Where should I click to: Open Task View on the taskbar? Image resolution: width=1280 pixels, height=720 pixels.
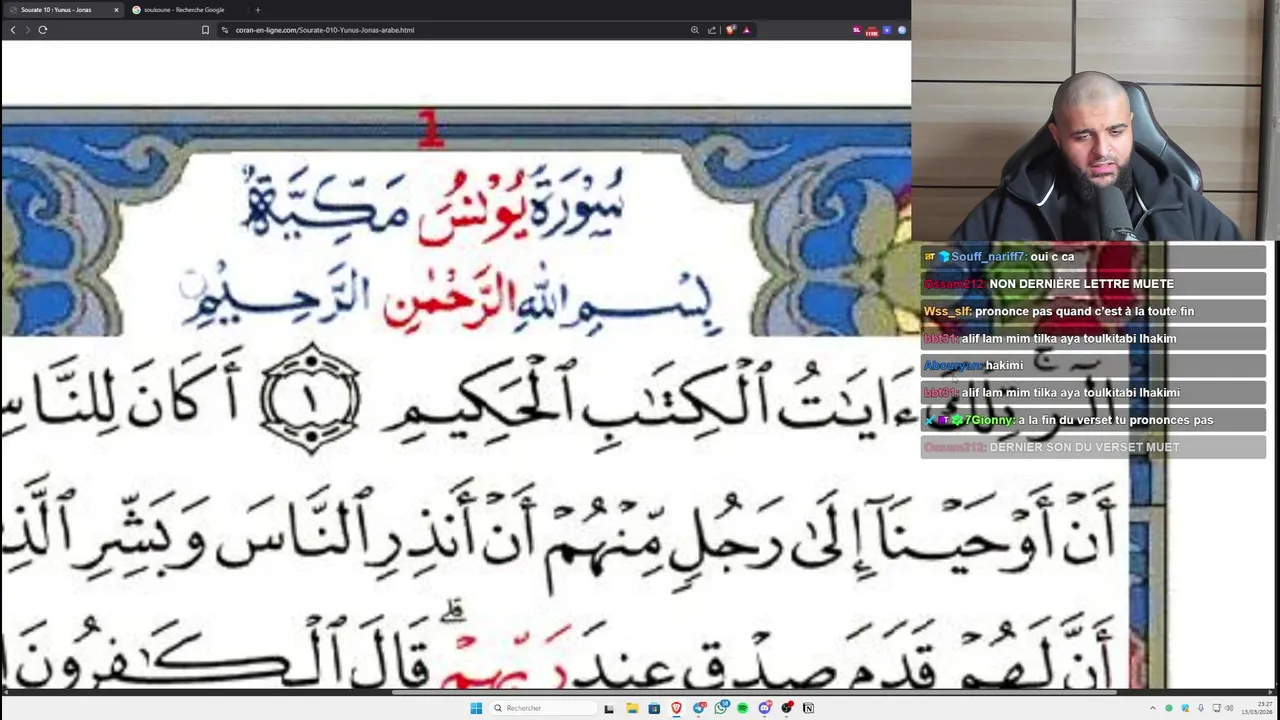click(x=609, y=708)
